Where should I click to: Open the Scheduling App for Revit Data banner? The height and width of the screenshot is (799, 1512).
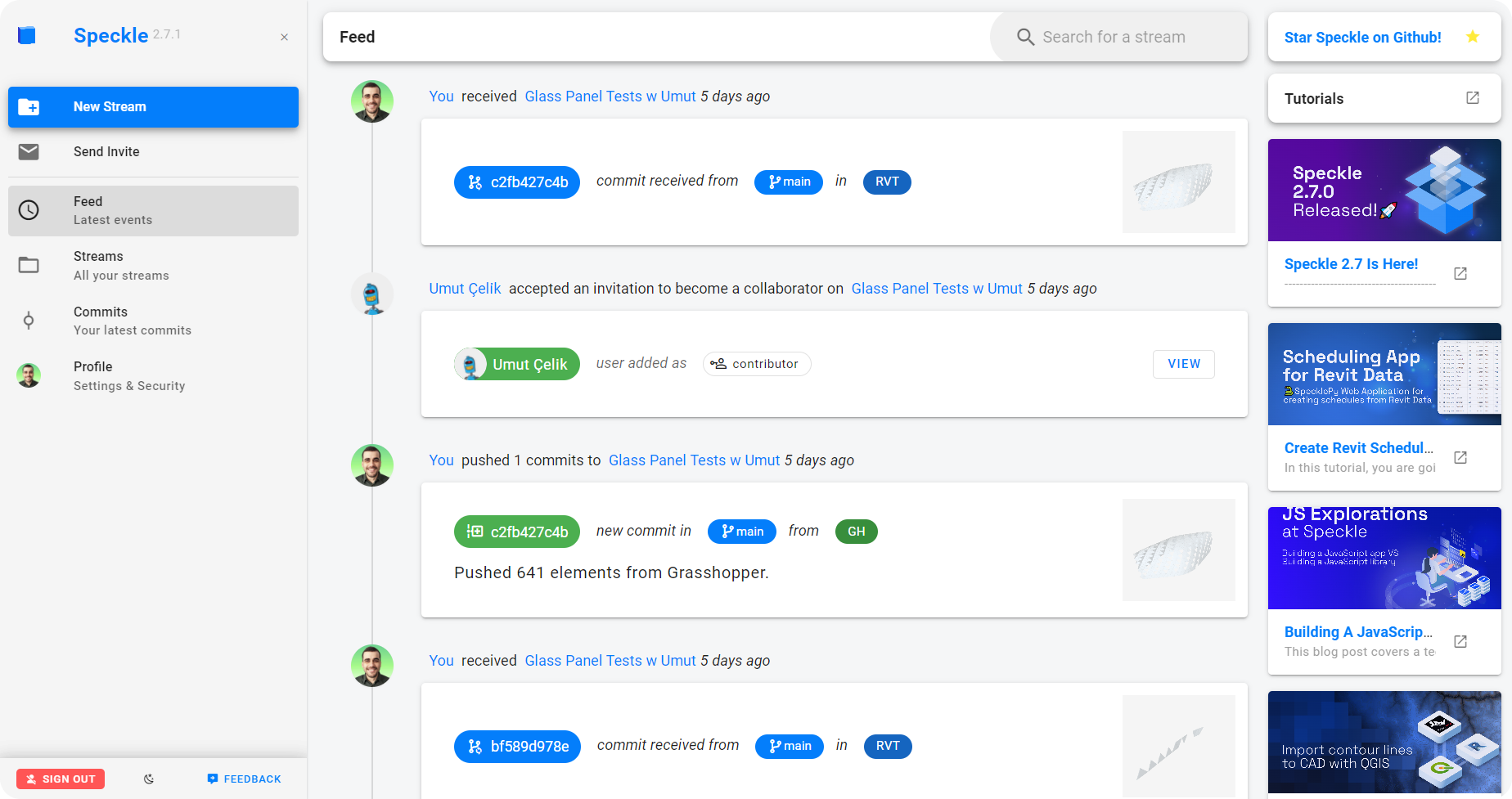point(1384,374)
